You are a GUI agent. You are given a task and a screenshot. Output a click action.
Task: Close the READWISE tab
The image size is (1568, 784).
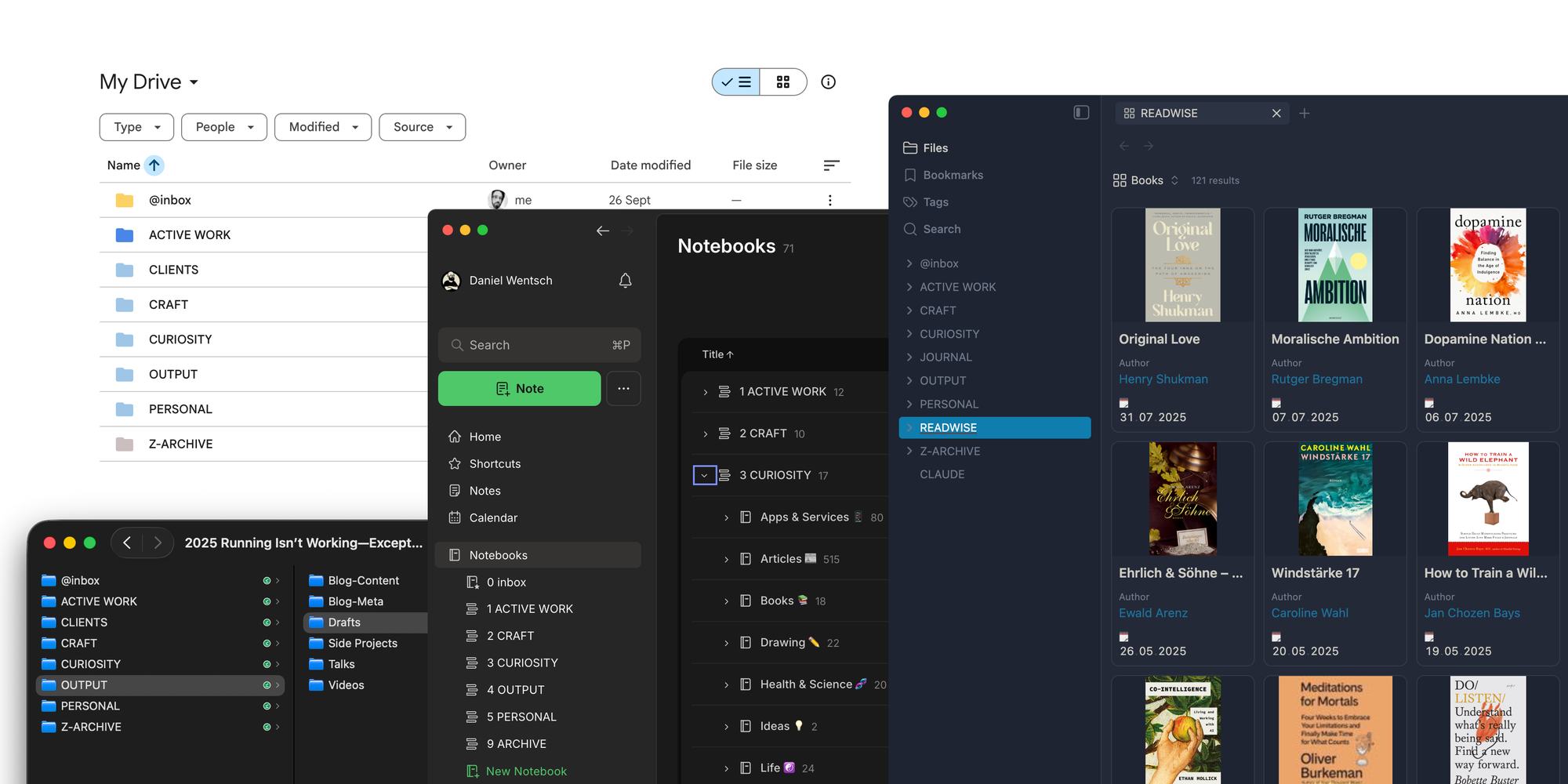click(x=1276, y=114)
